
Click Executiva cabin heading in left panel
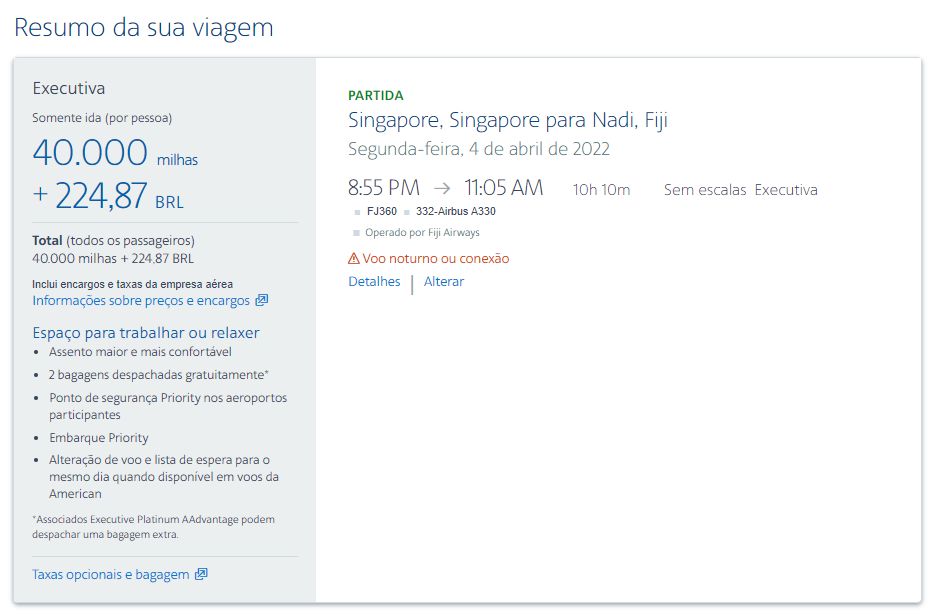coord(69,88)
